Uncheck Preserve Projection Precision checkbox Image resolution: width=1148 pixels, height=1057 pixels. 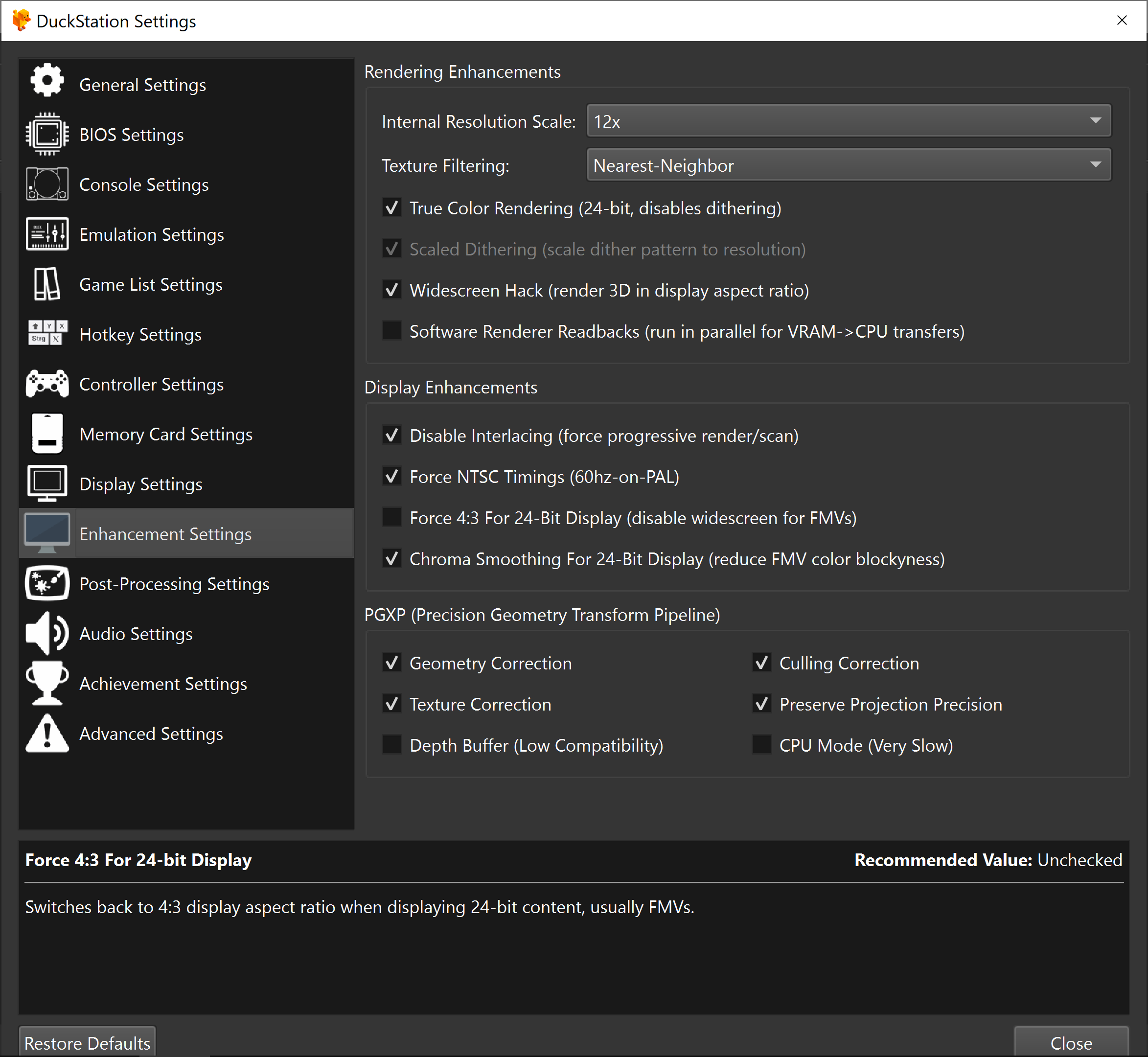(x=761, y=704)
